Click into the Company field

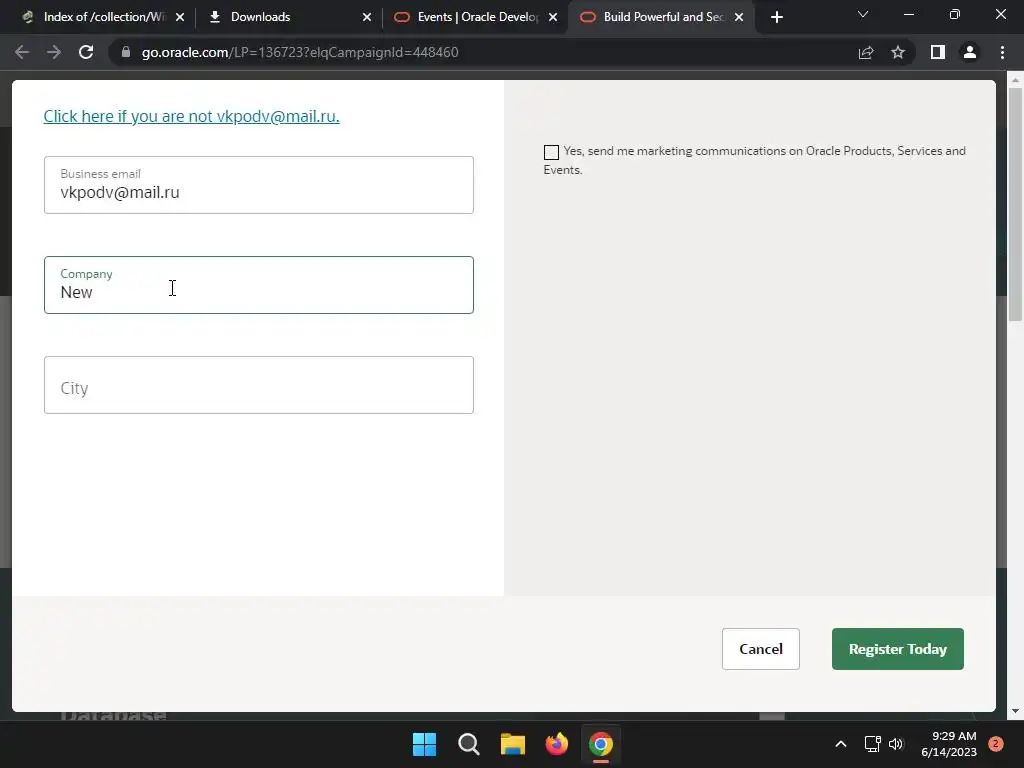coord(259,285)
